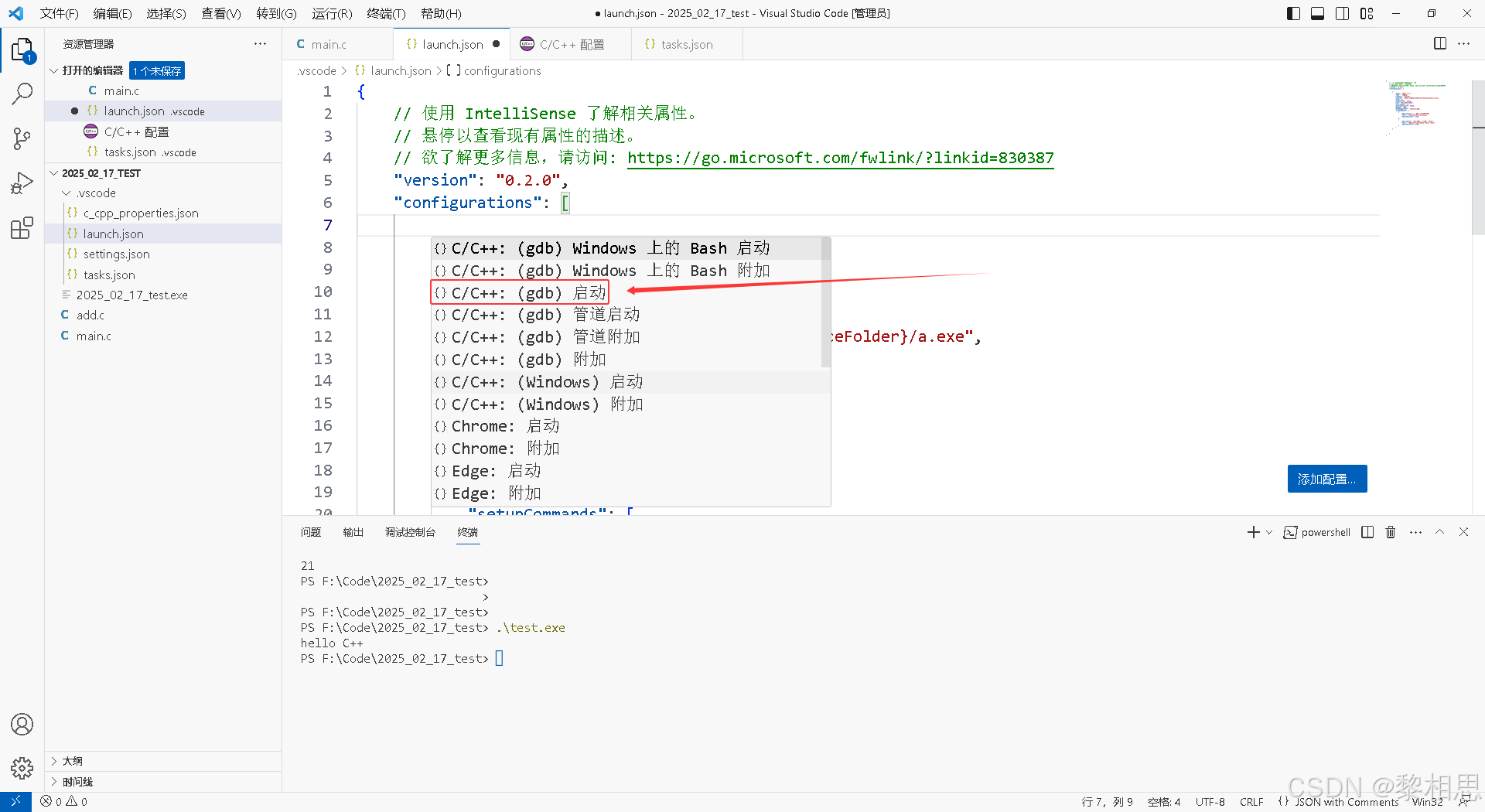Screen dimensions: 1485x812
Task: Click the VS Code logo icon
Action: point(15,13)
